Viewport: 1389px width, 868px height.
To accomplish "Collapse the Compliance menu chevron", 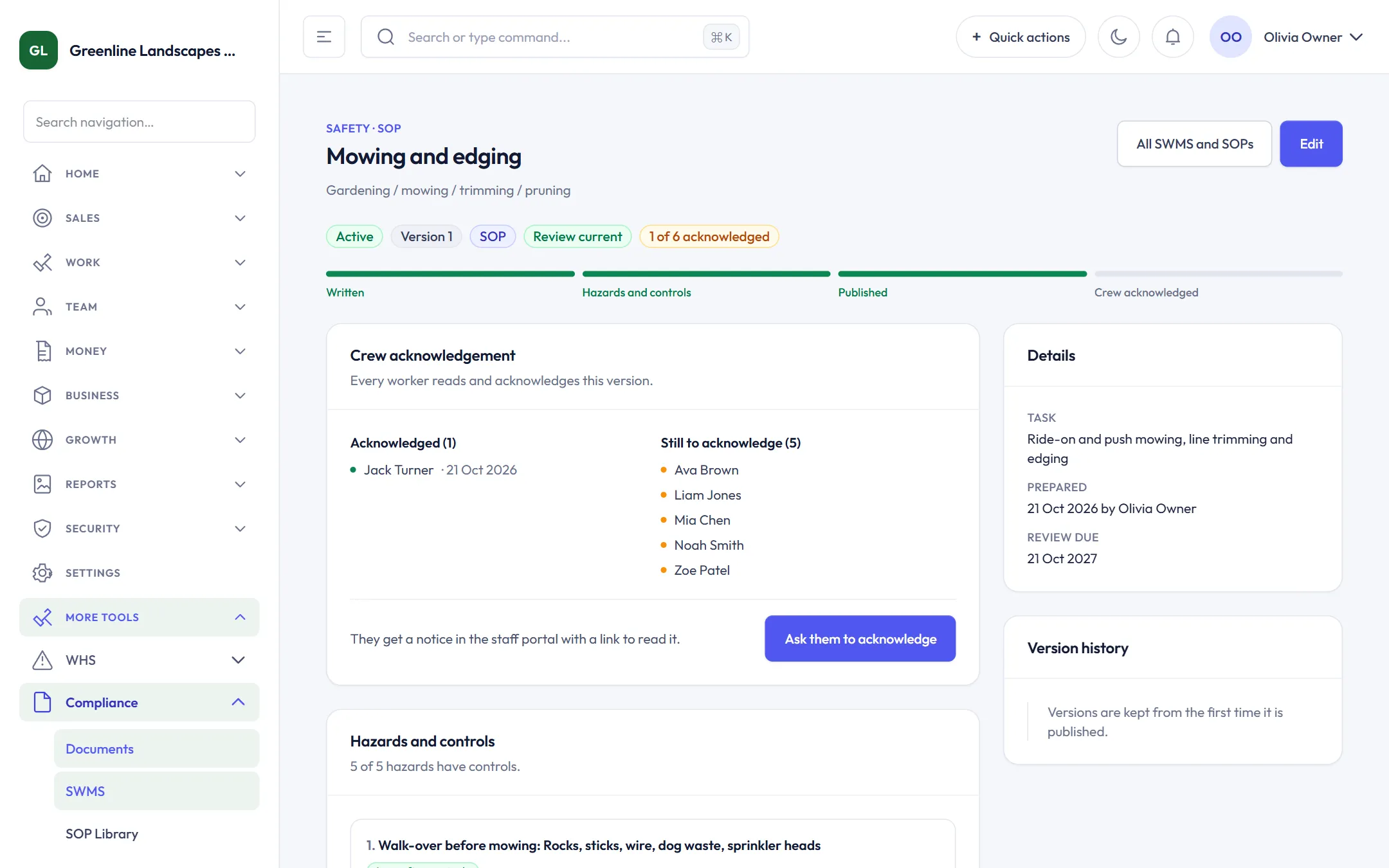I will 238,702.
